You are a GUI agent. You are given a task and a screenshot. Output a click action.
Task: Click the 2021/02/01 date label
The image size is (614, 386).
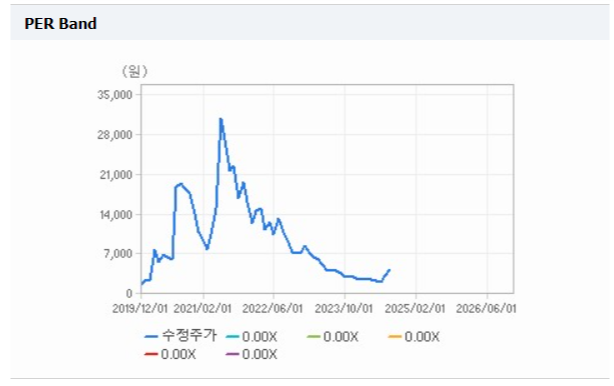click(x=203, y=308)
